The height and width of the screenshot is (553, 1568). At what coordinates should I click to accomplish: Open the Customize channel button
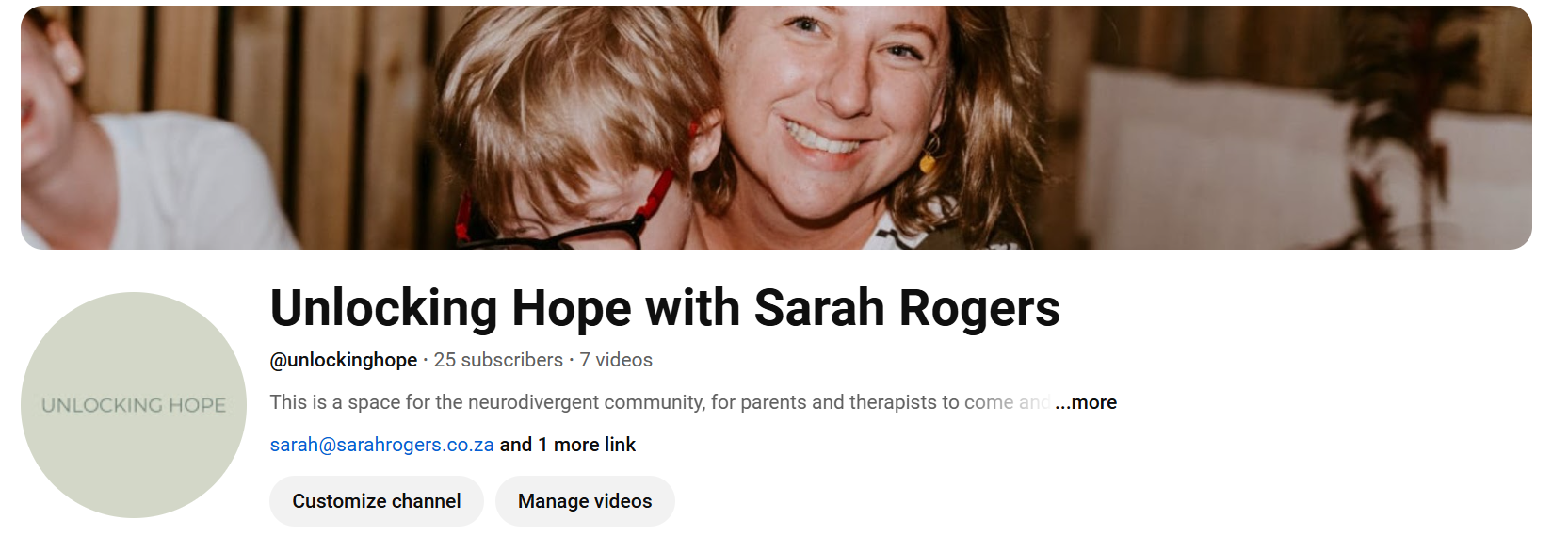pos(377,501)
